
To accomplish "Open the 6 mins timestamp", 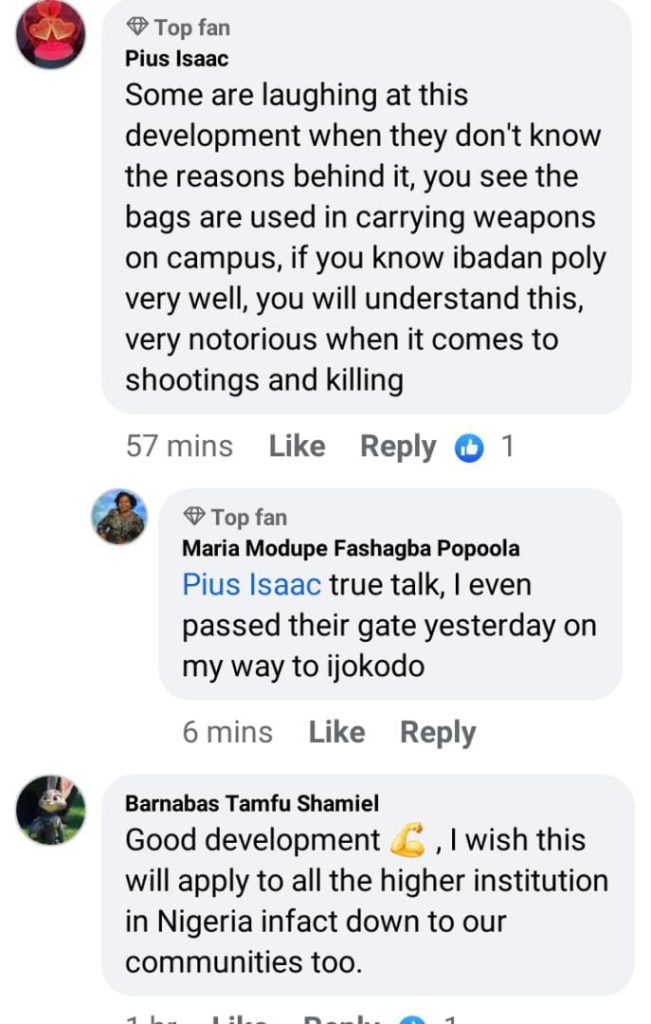I will (227, 732).
